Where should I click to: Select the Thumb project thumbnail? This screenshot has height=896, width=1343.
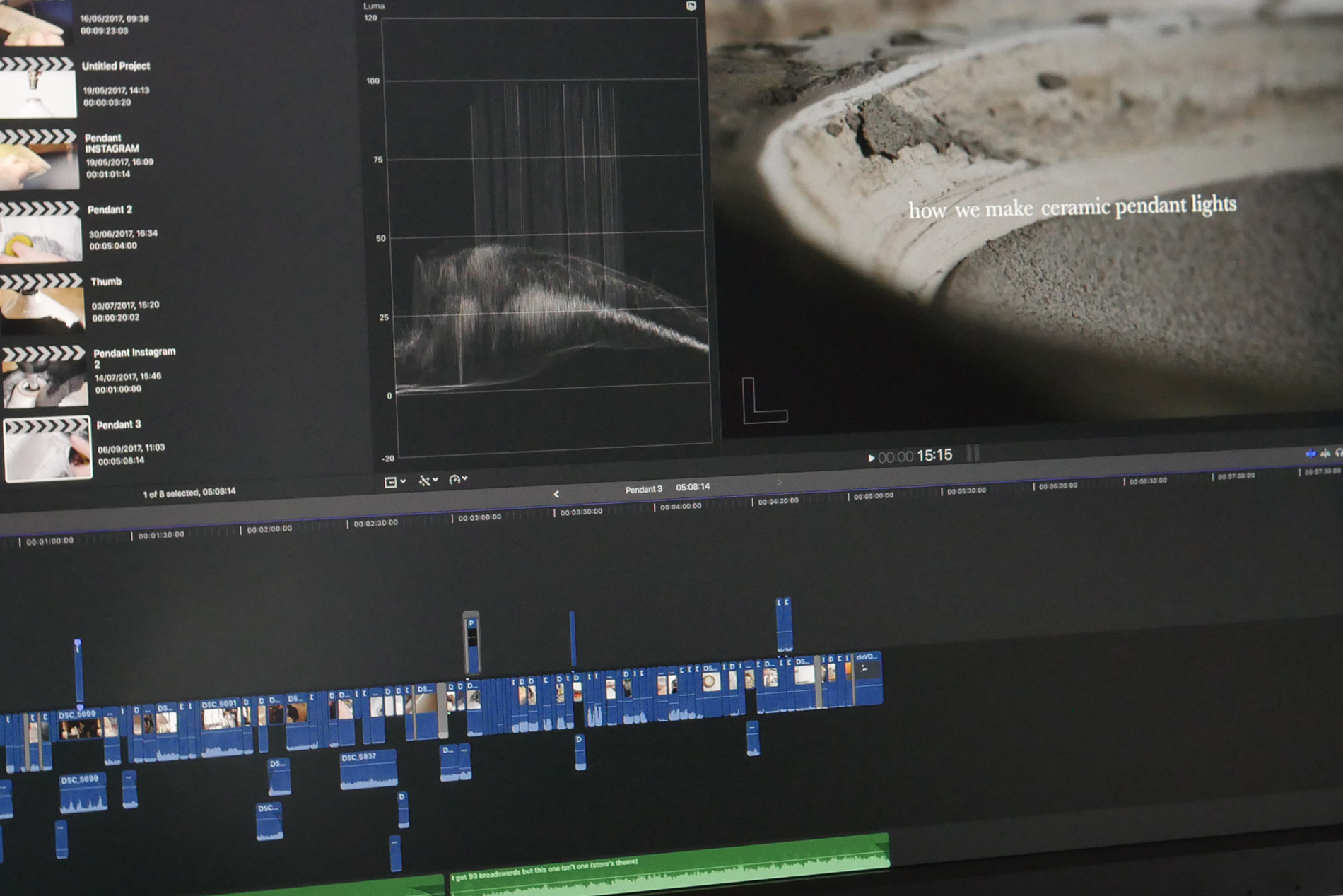pos(42,305)
